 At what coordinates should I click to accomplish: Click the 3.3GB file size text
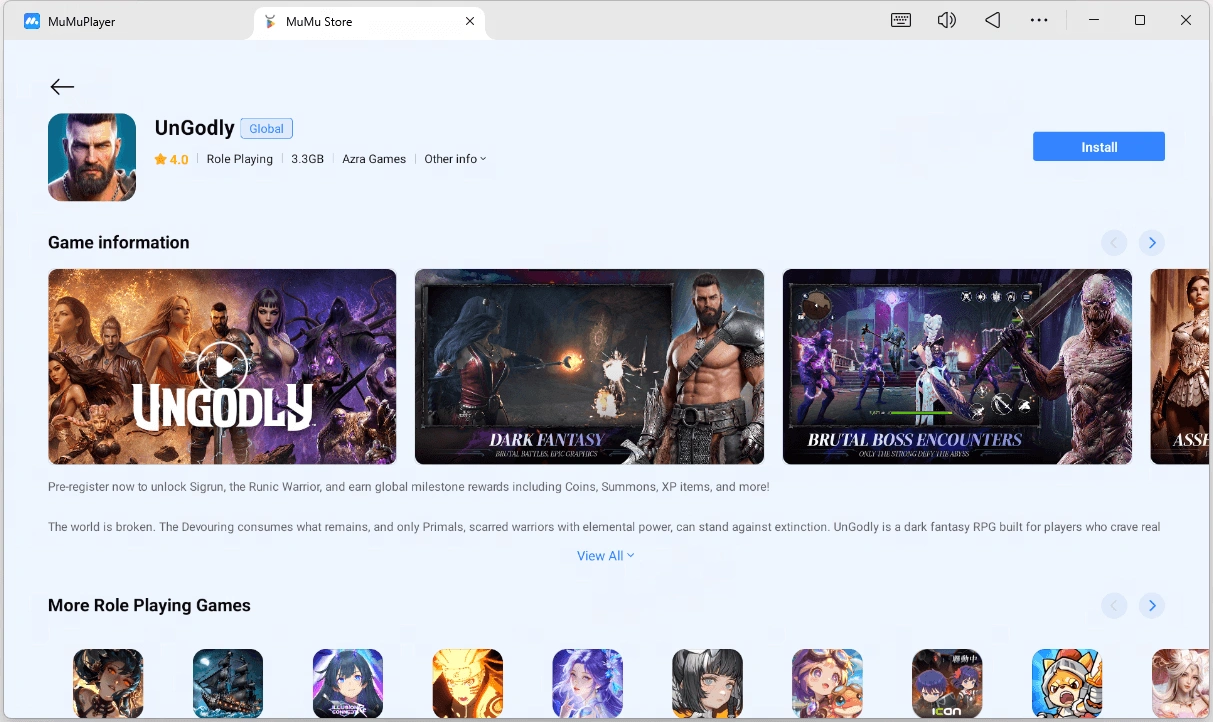coord(307,159)
